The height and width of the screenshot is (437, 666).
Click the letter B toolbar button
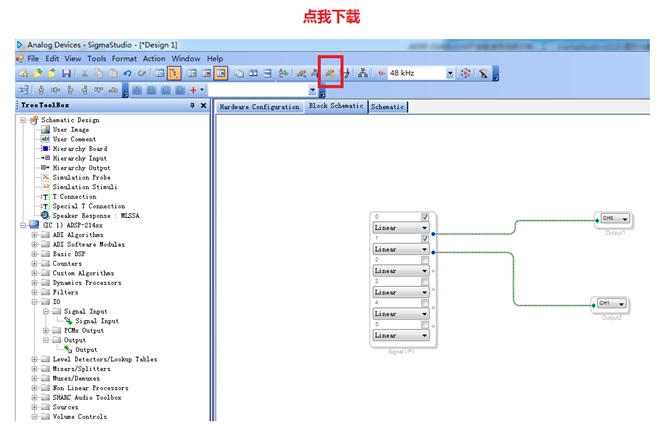click(151, 90)
